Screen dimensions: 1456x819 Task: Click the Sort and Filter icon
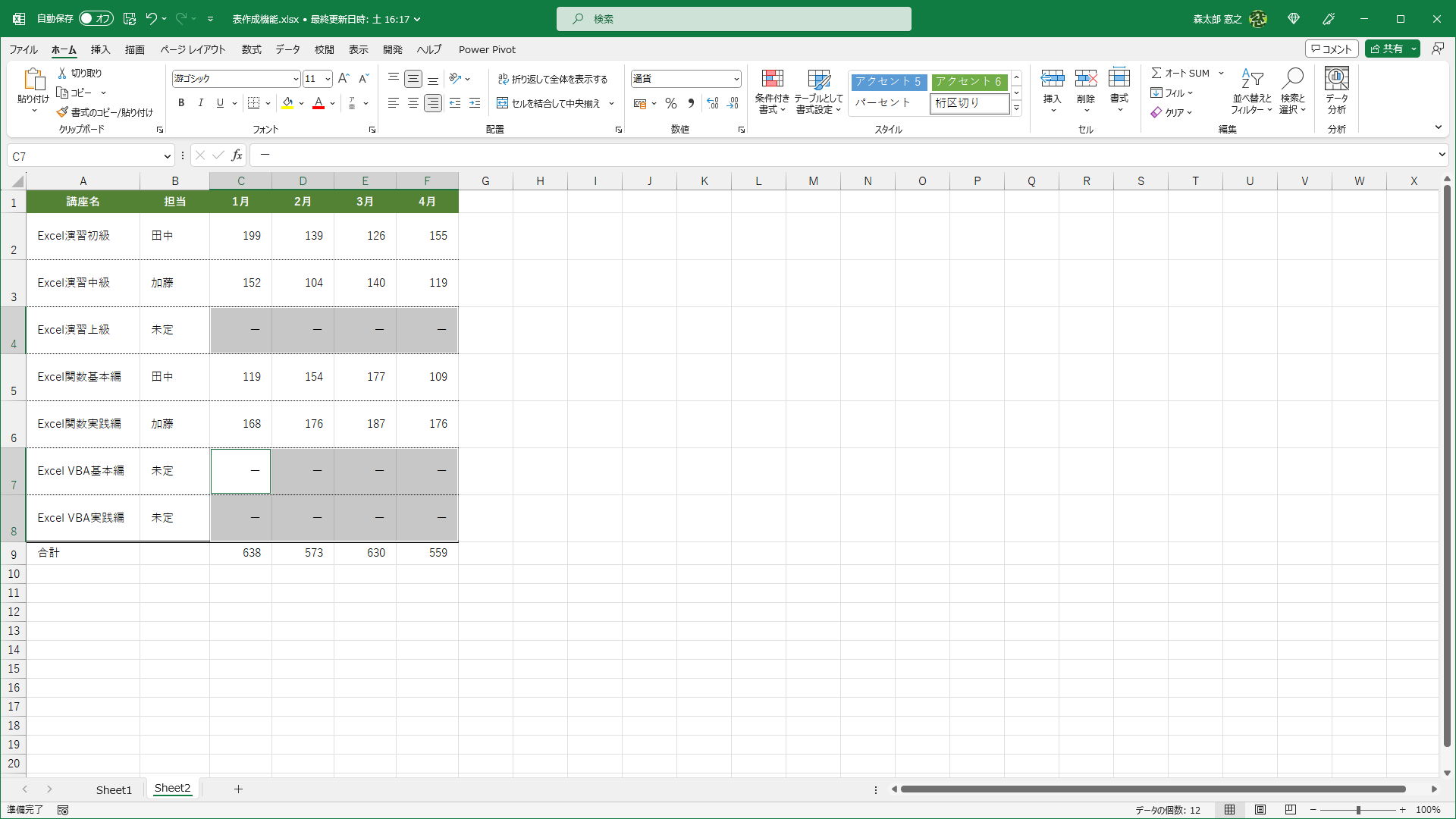[x=1251, y=79]
